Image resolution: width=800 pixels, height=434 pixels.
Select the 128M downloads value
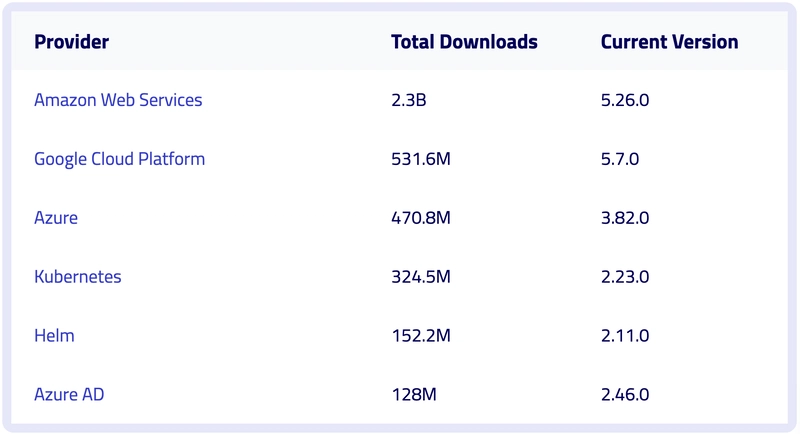tap(414, 394)
